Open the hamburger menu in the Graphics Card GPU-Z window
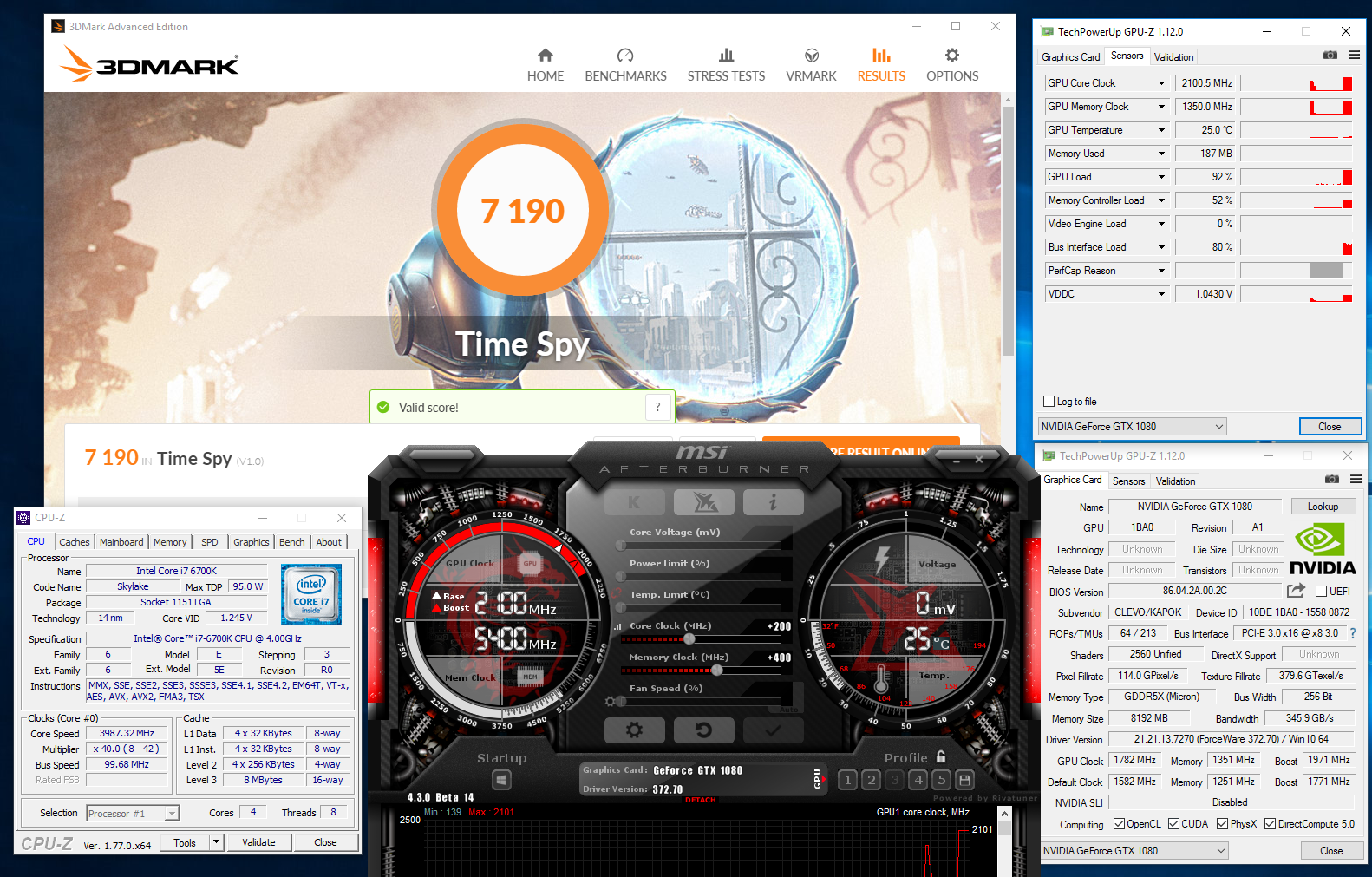This screenshot has width=1372, height=877. click(1356, 479)
